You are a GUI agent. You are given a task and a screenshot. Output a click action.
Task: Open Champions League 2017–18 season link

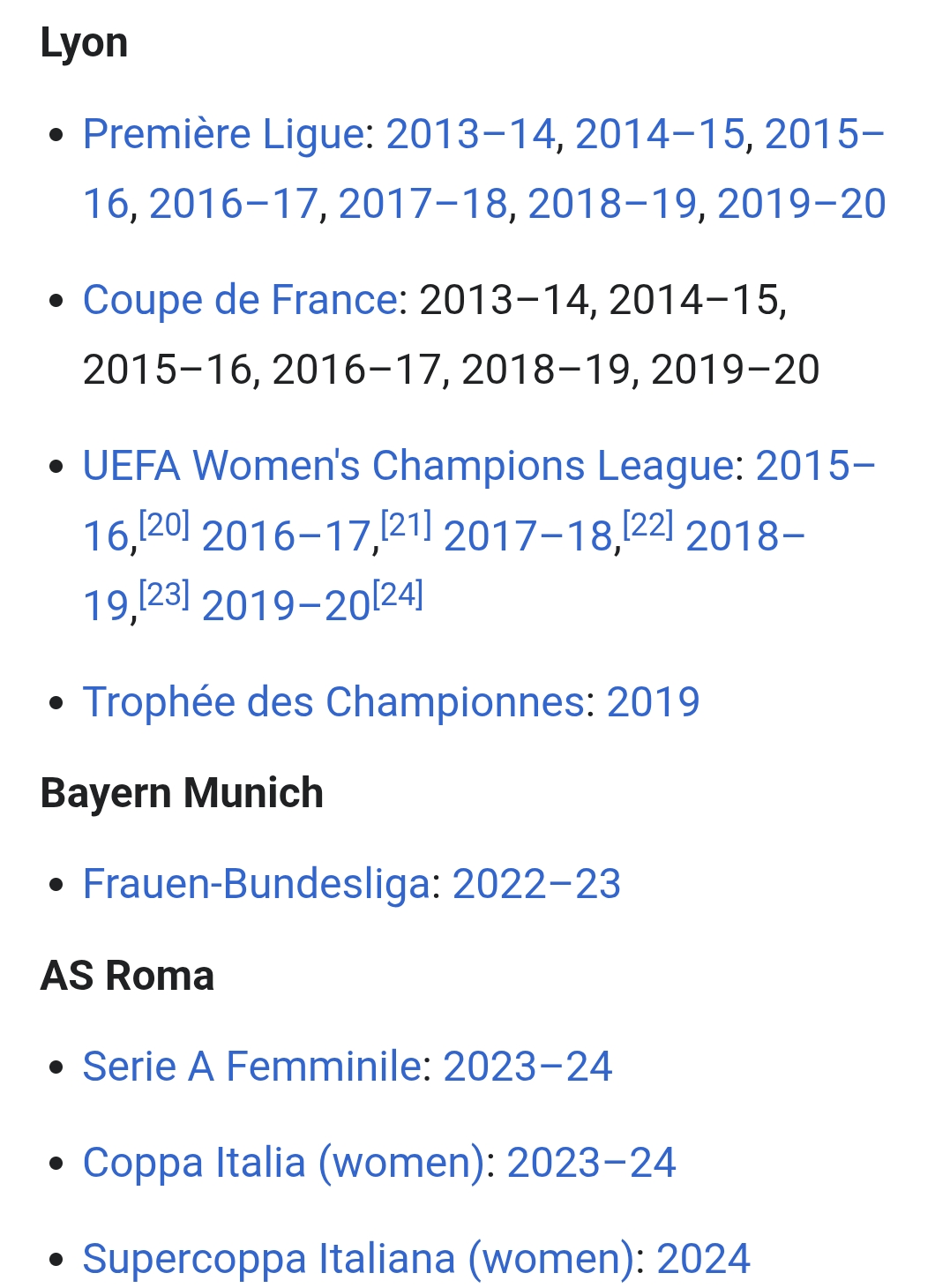click(527, 537)
